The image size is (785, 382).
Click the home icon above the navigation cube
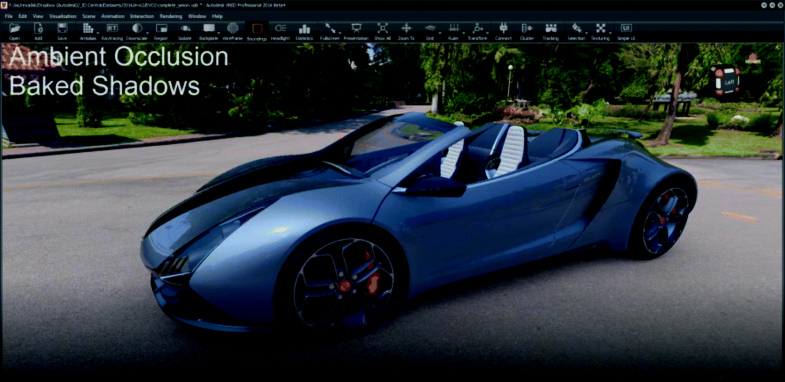click(x=752, y=58)
